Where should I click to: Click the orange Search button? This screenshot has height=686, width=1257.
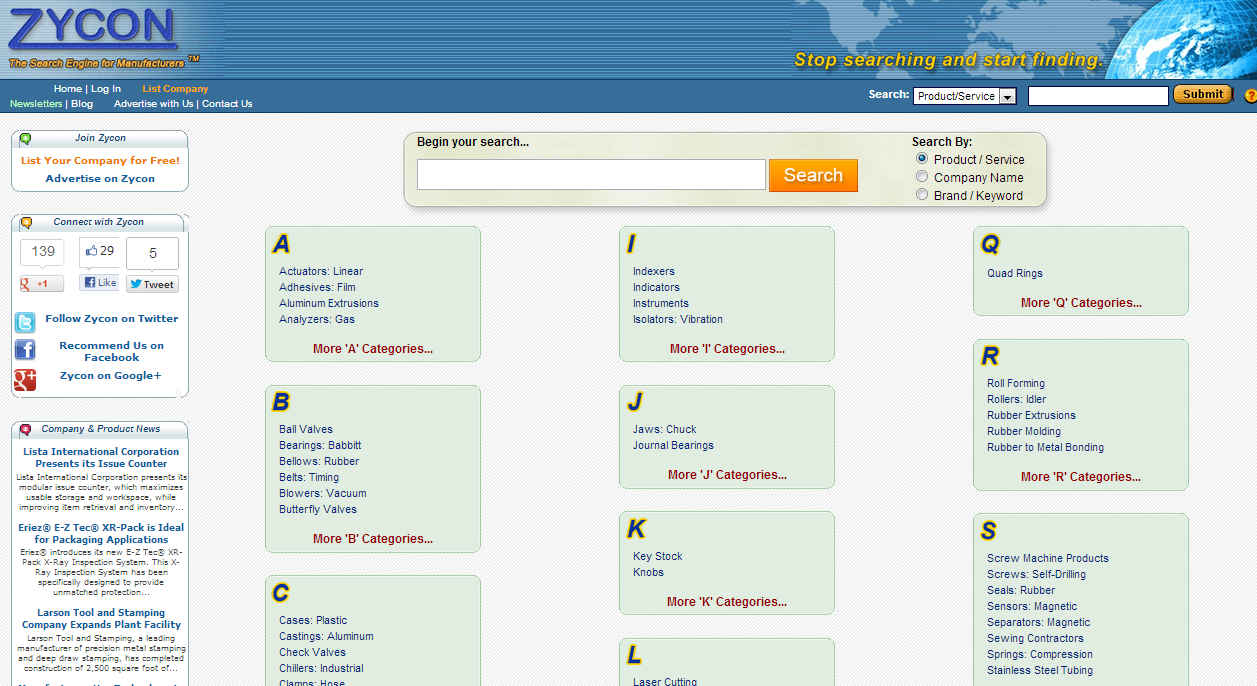click(x=813, y=175)
